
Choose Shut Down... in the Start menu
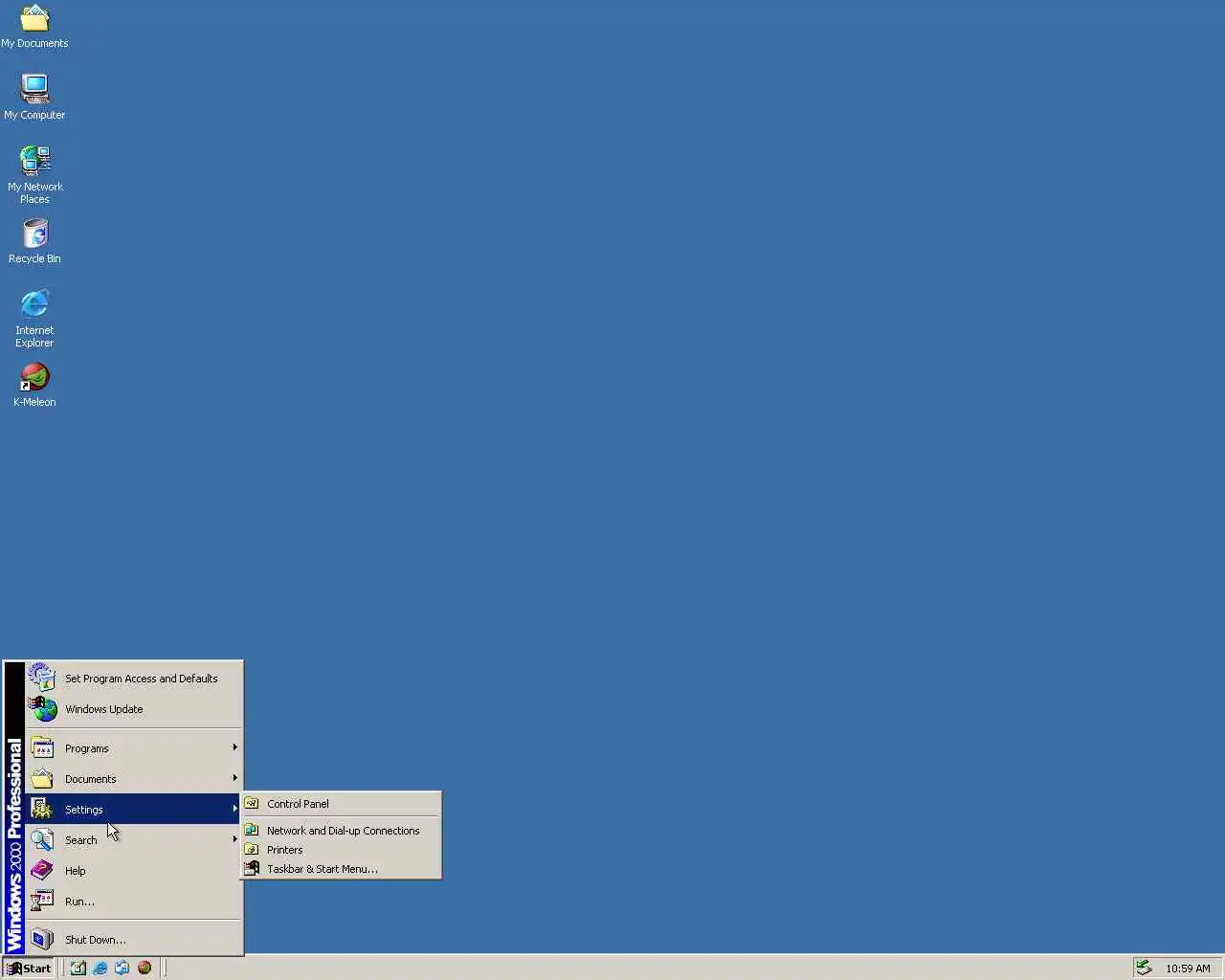click(134, 939)
